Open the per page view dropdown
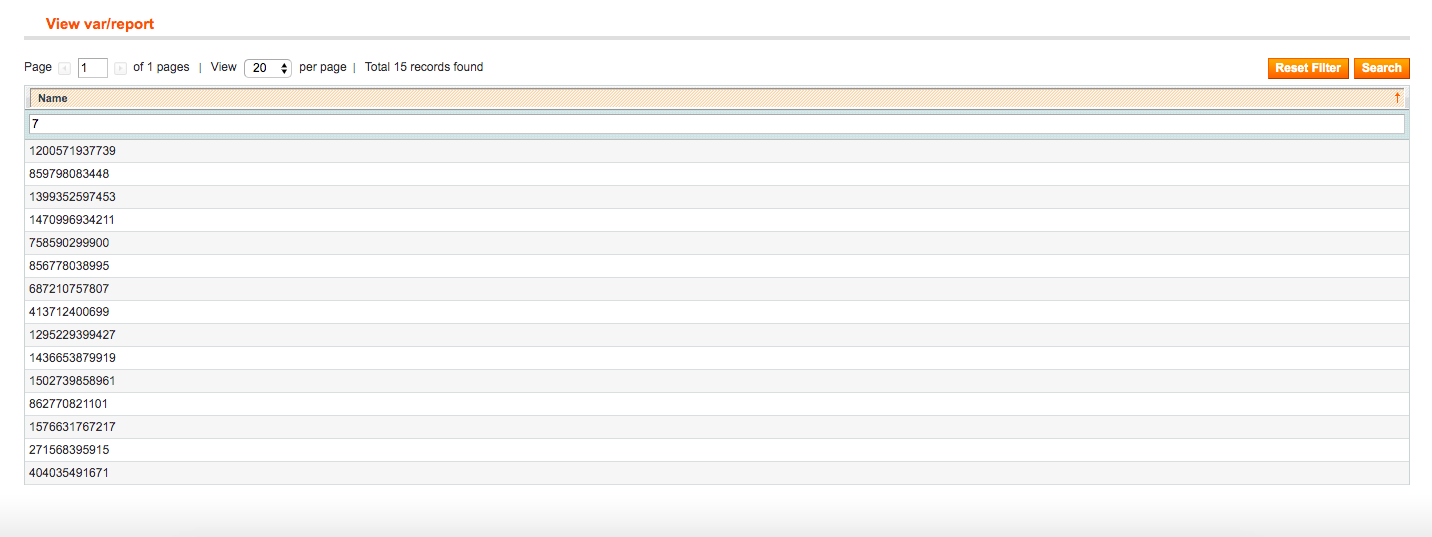Screen dimensions: 1432x537 click(267, 68)
